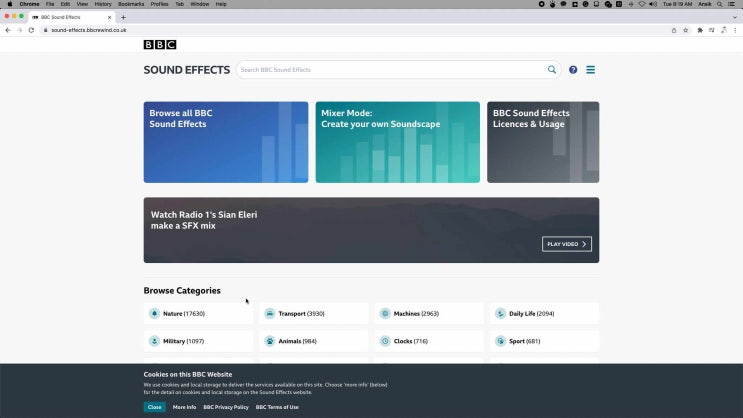Open Chrome three-dot menu
The image size is (743, 418).
pyautogui.click(x=735, y=30)
